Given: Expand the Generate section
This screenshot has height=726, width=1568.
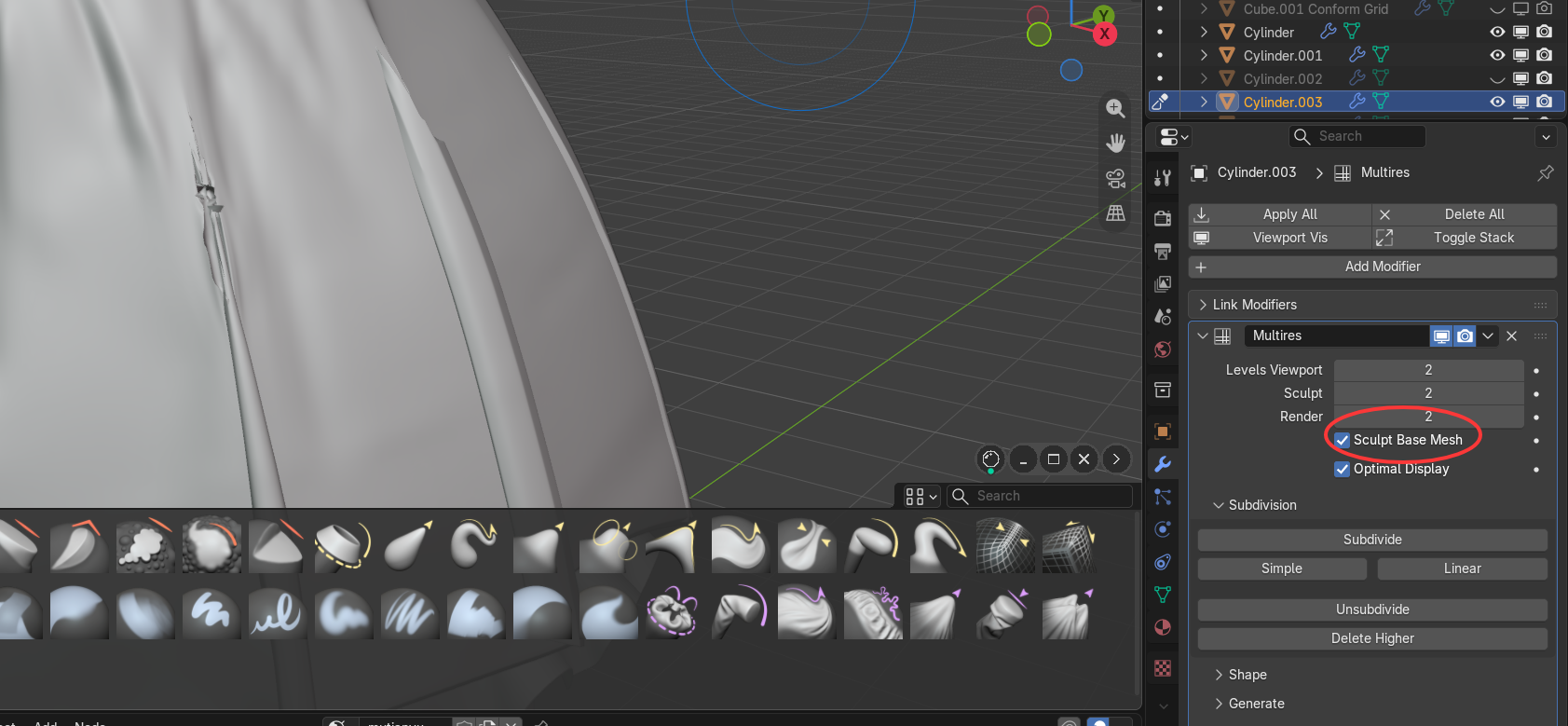Looking at the screenshot, I should [1219, 704].
